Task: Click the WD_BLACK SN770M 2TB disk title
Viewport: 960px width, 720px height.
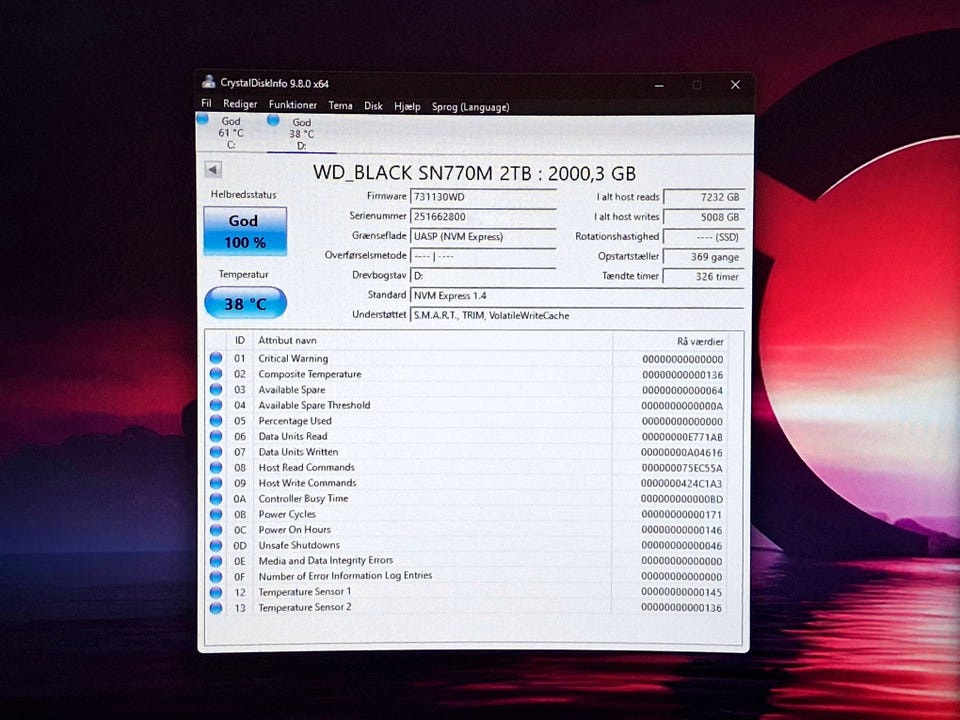Action: point(474,173)
